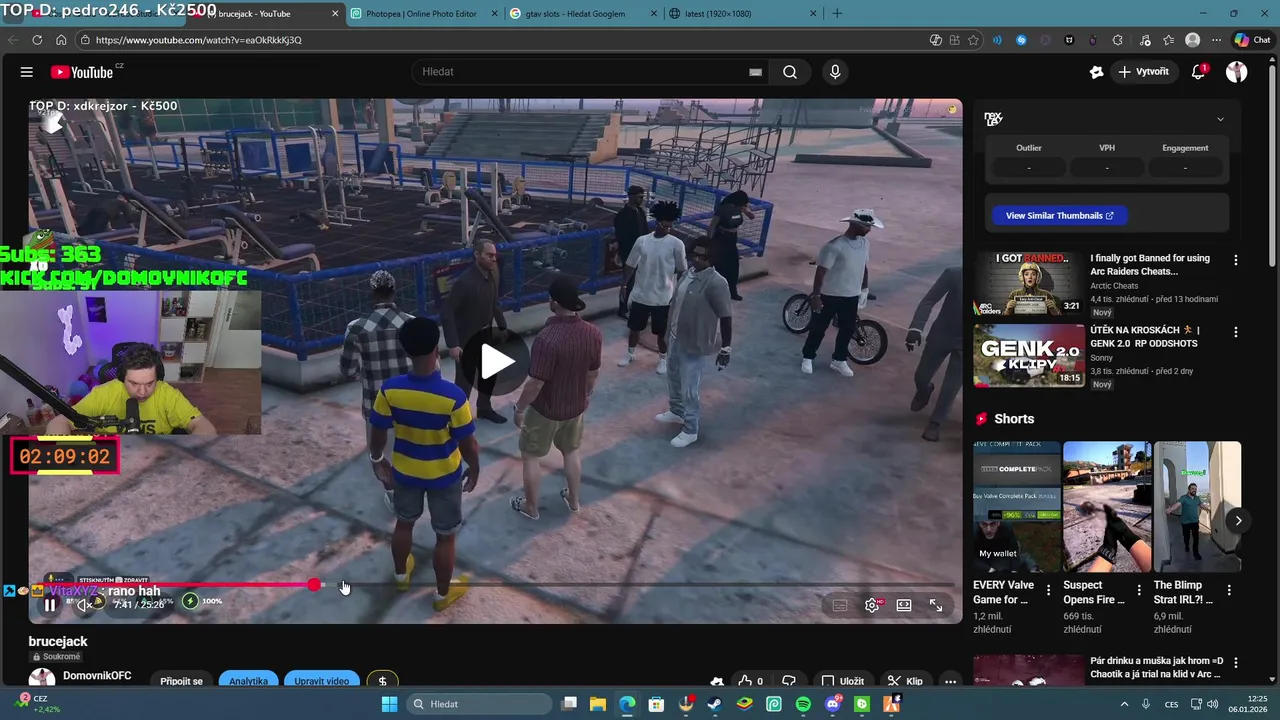Click the dislike thumbs-down button
This screenshot has height=720, width=1280.
click(789, 681)
